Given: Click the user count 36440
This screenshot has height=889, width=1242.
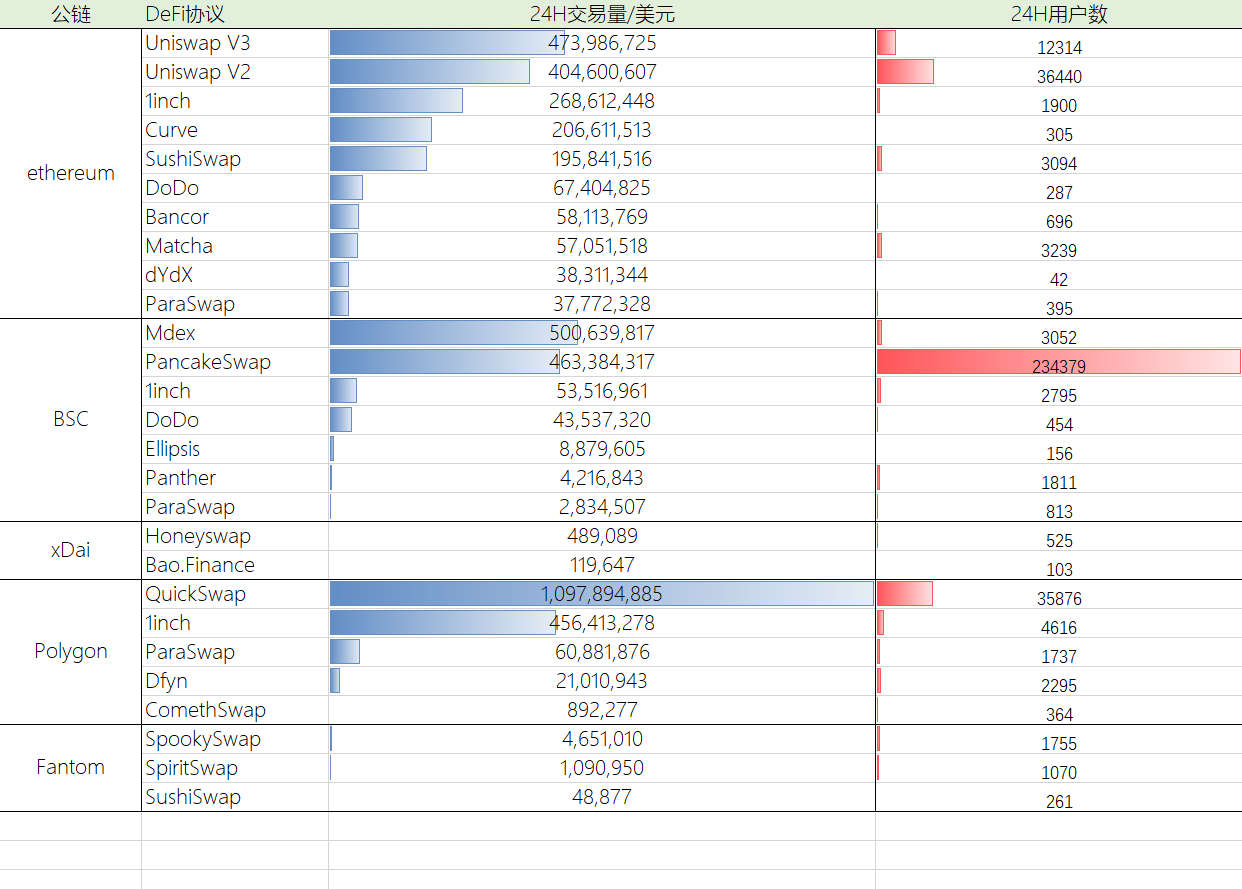Looking at the screenshot, I should click(x=1059, y=76).
